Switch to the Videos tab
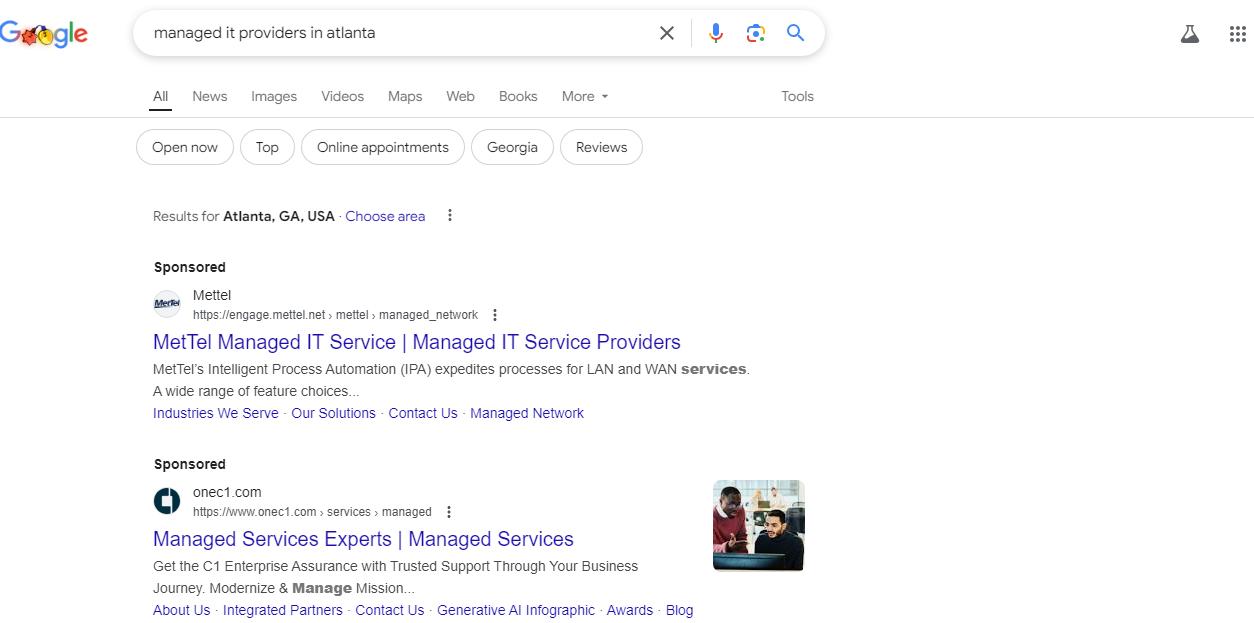 342,96
